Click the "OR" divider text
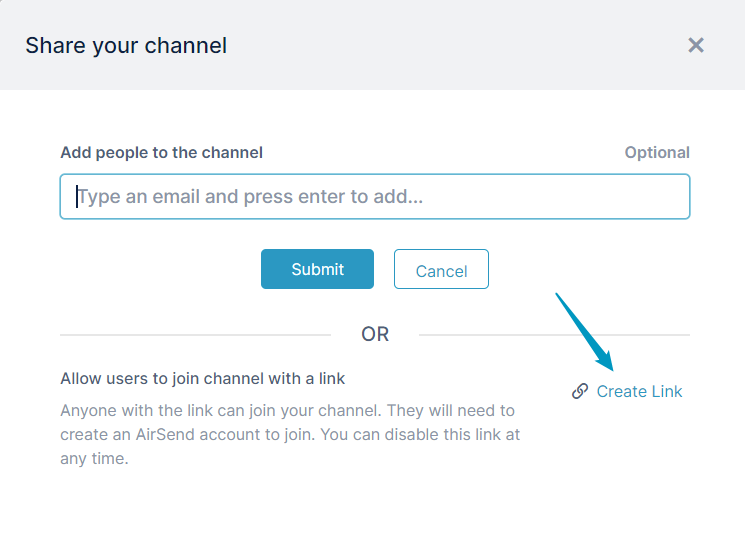 pyautogui.click(x=375, y=334)
